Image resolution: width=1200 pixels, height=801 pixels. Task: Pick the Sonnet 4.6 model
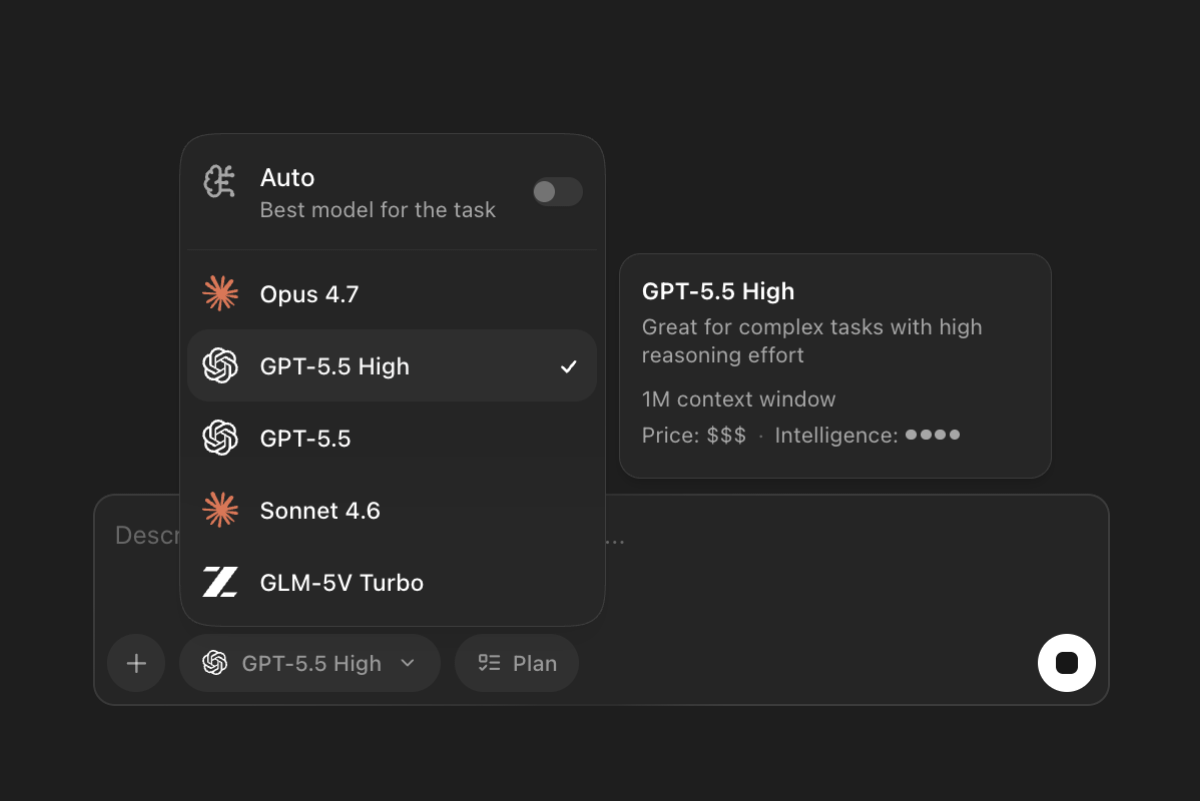coord(392,510)
